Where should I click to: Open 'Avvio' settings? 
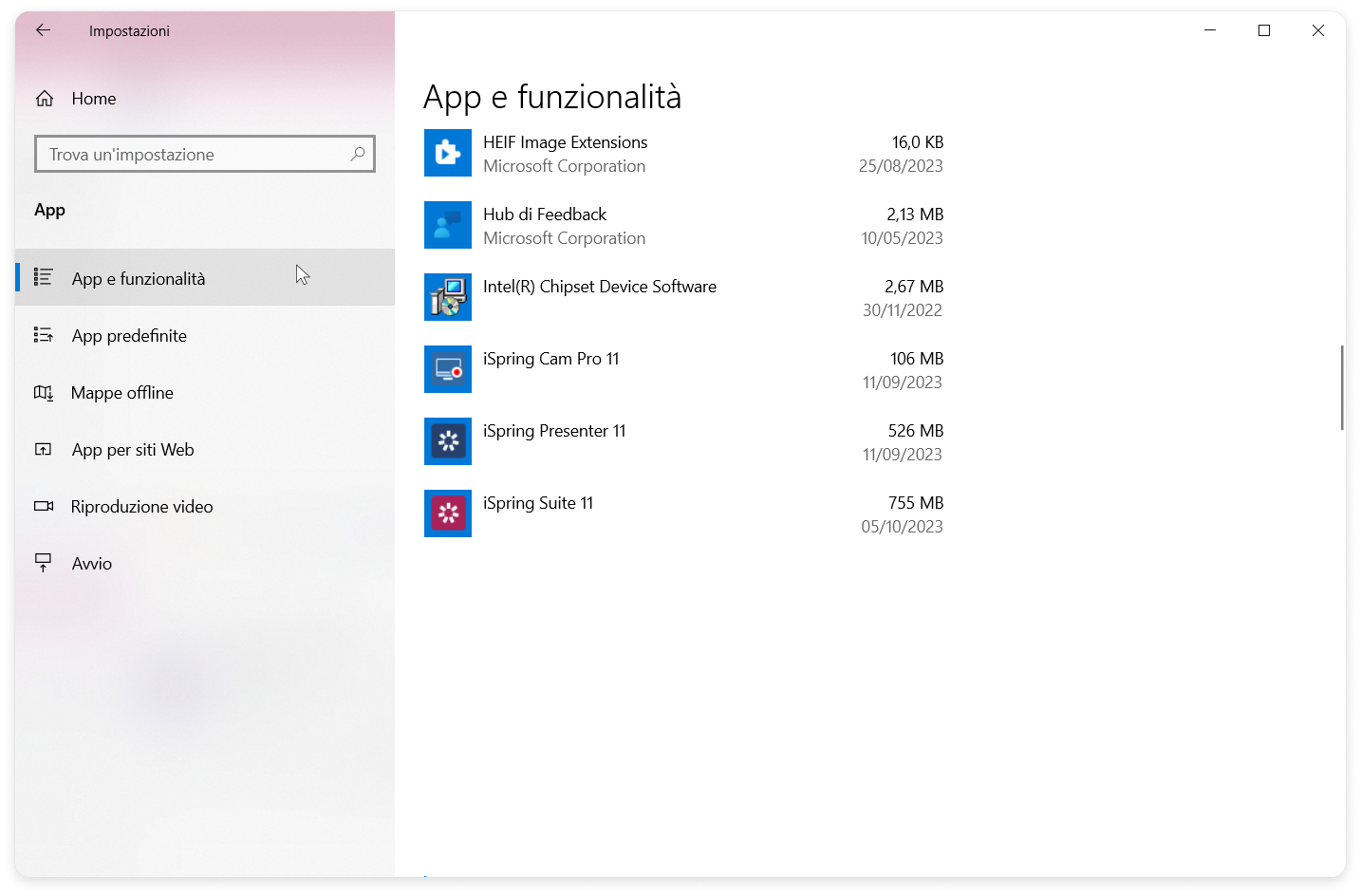(x=205, y=563)
